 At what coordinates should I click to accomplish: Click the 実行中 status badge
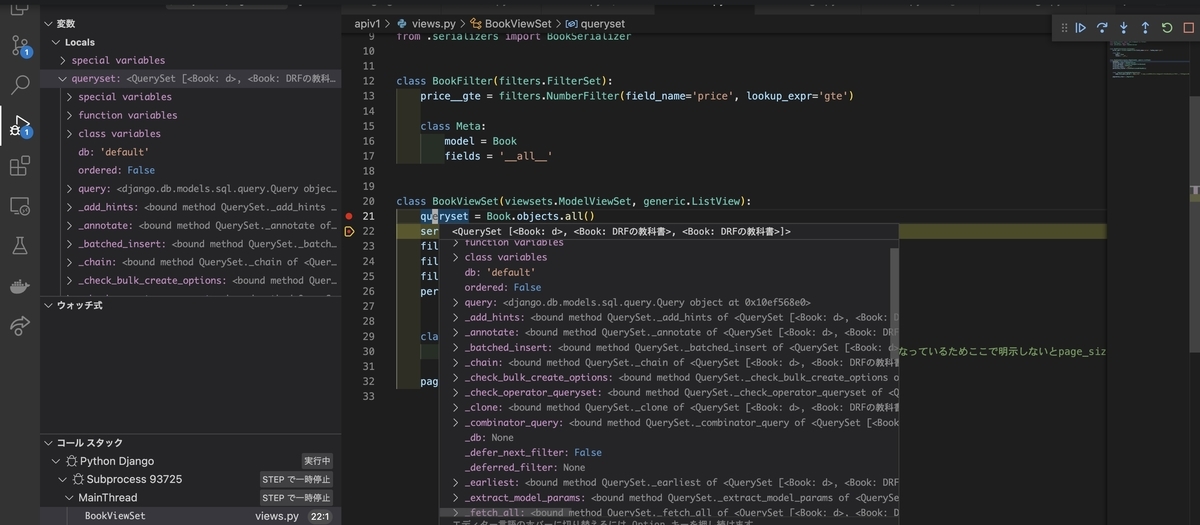coord(317,461)
